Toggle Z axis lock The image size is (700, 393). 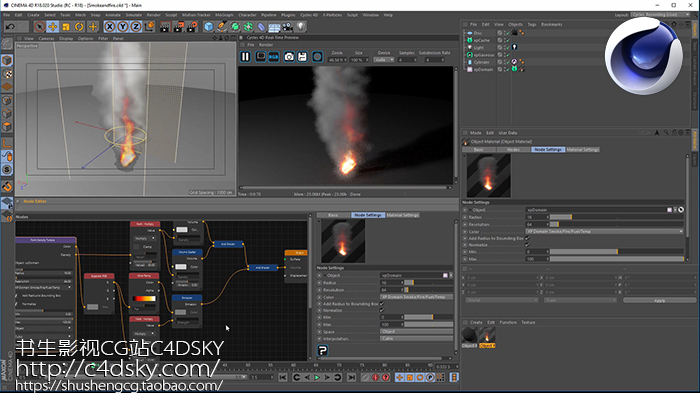(x=136, y=27)
